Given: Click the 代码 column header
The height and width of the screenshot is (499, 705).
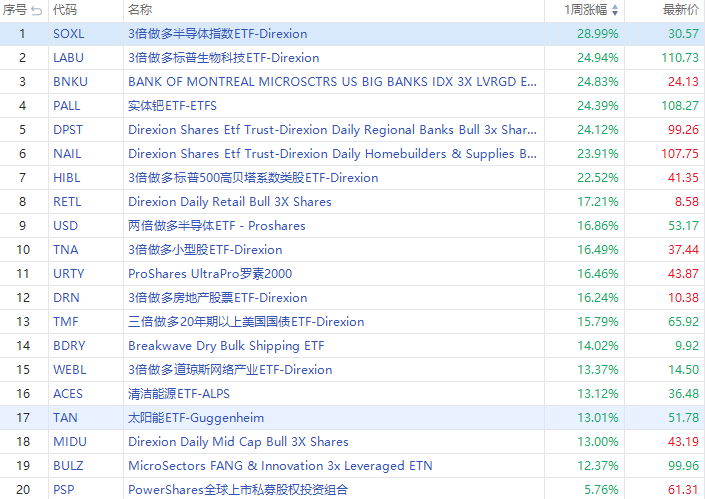Looking at the screenshot, I should [65, 9].
